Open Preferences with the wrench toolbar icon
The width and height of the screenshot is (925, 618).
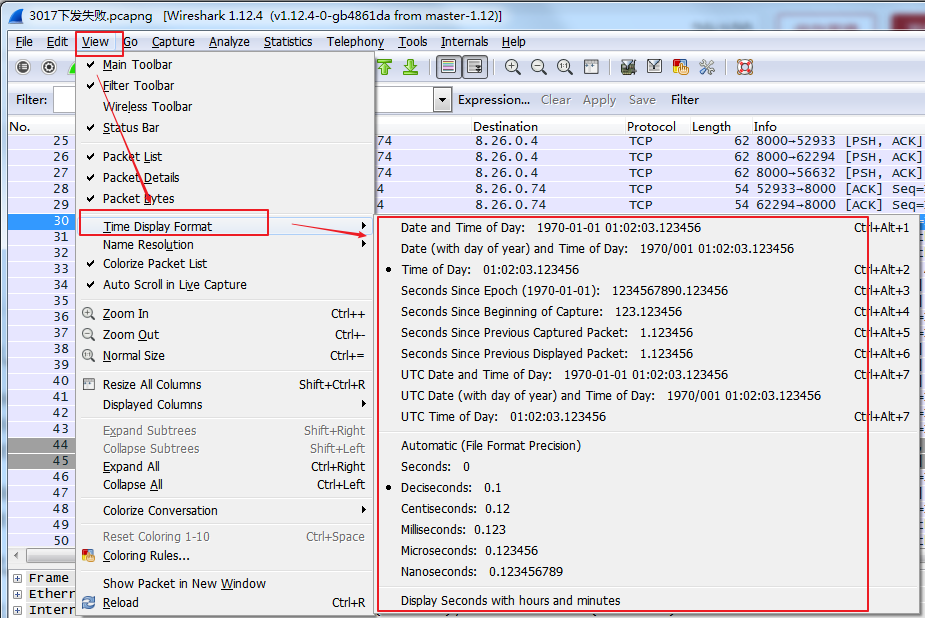[x=705, y=66]
